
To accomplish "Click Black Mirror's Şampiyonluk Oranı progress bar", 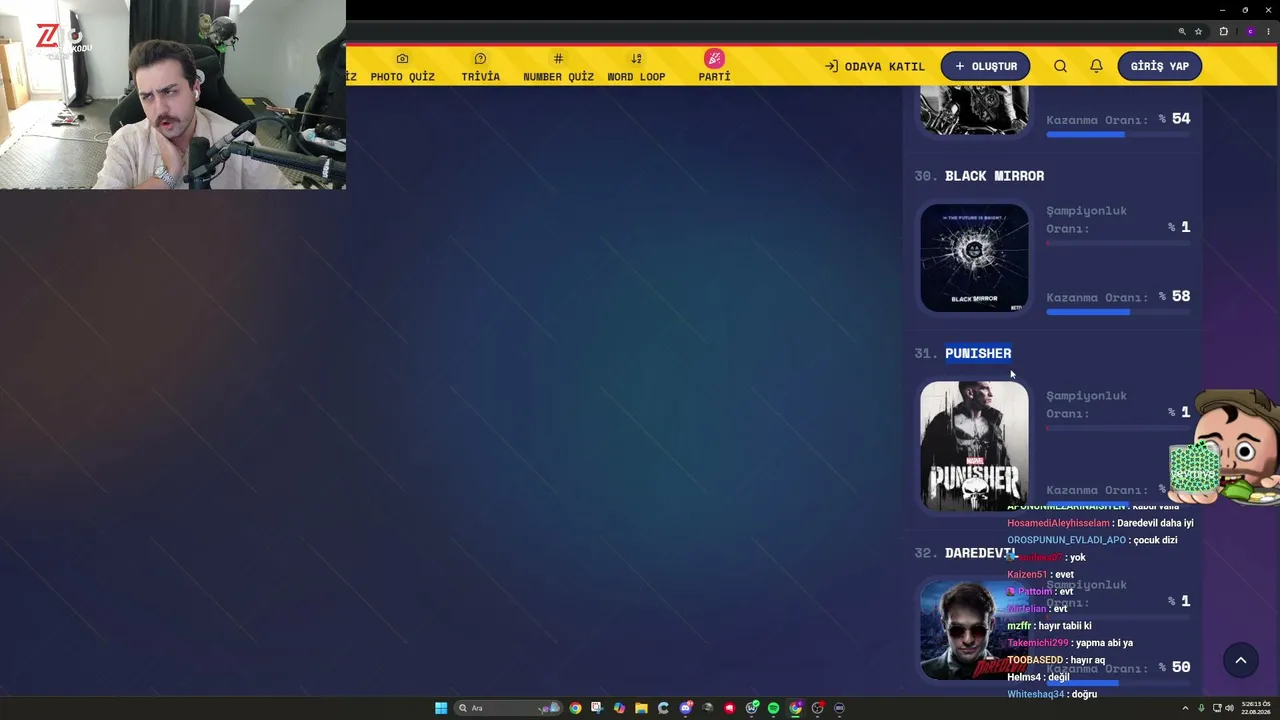I will pos(1118,243).
